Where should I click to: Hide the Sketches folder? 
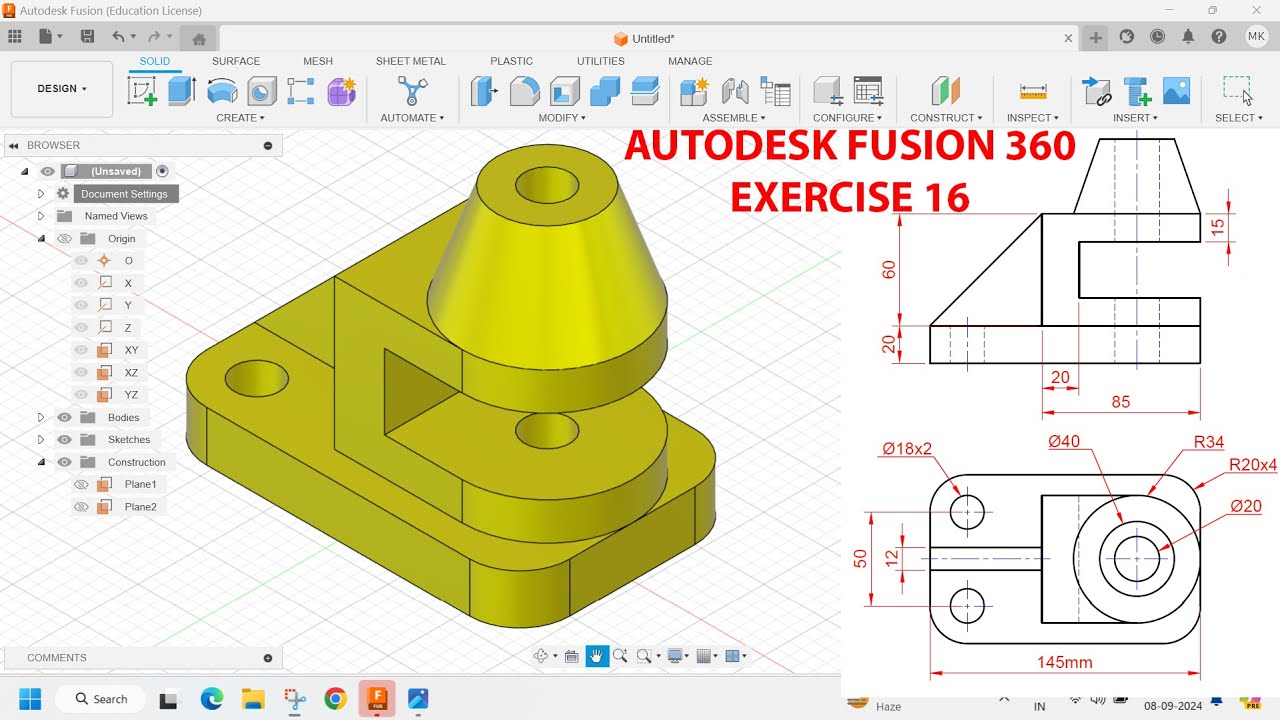tap(64, 439)
